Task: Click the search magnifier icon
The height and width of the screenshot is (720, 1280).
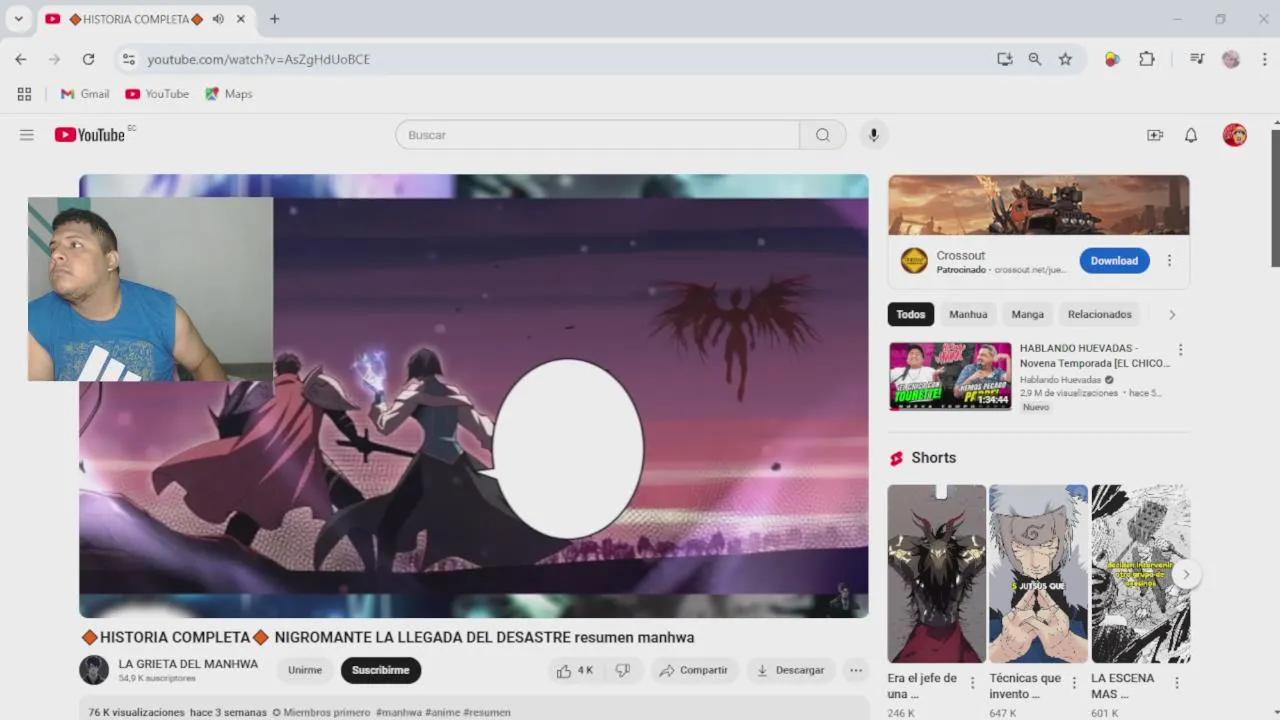Action: (821, 134)
